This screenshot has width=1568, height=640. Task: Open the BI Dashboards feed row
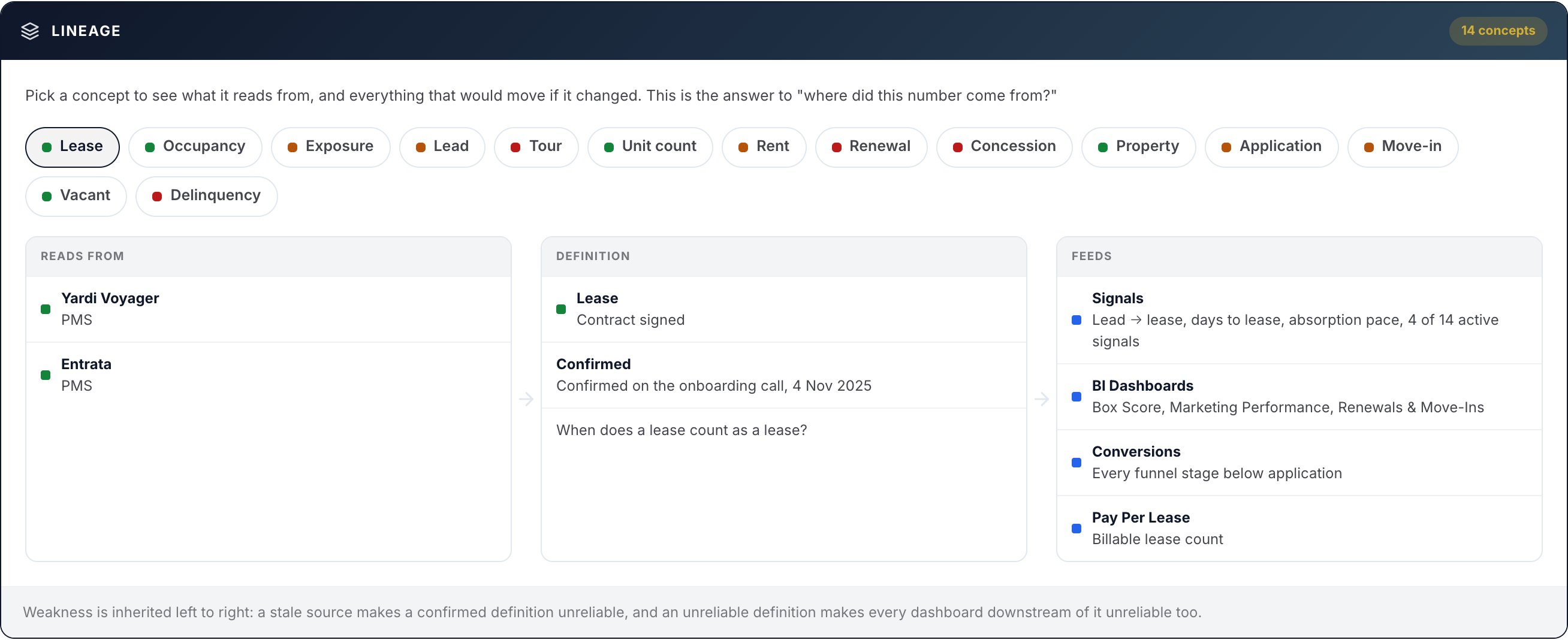tap(1299, 397)
